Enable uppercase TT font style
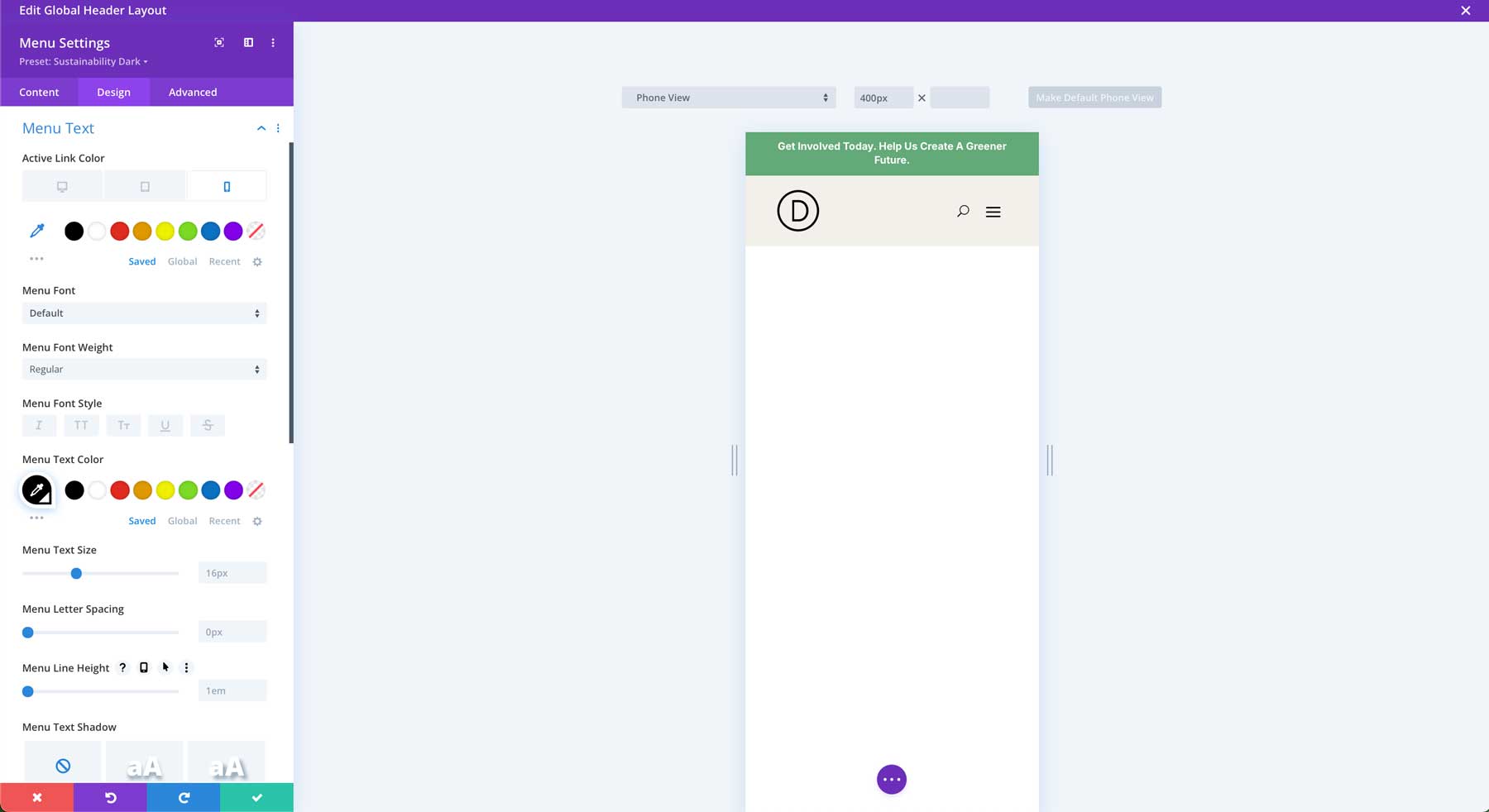This screenshot has width=1489, height=812. 81,425
